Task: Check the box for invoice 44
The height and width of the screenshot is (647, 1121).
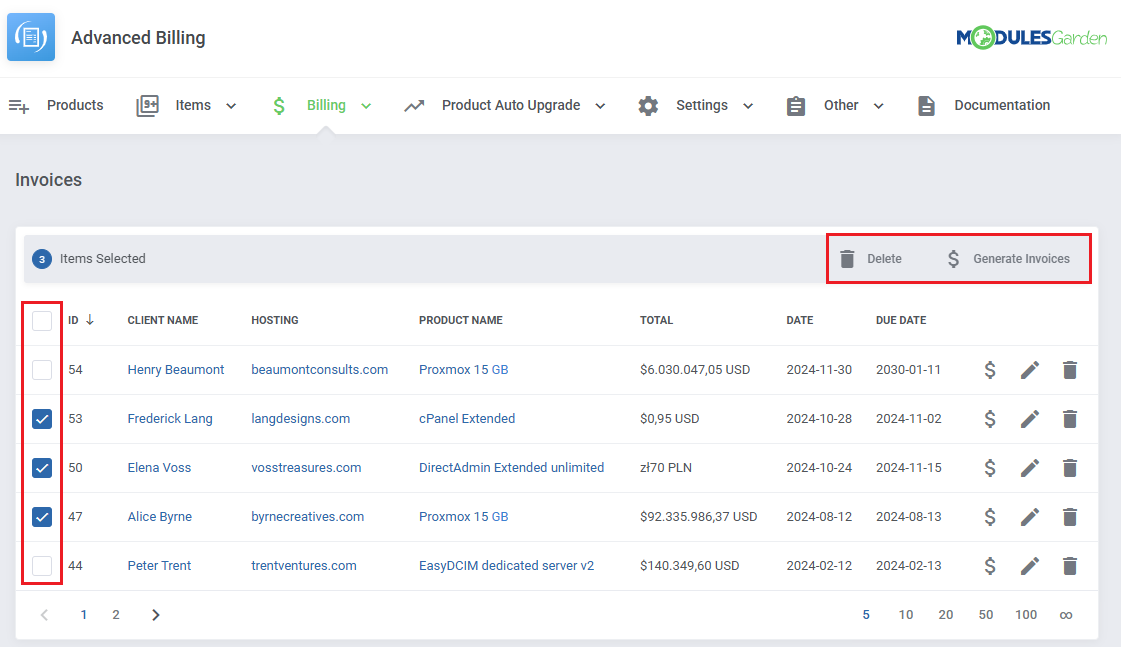Action: [42, 565]
